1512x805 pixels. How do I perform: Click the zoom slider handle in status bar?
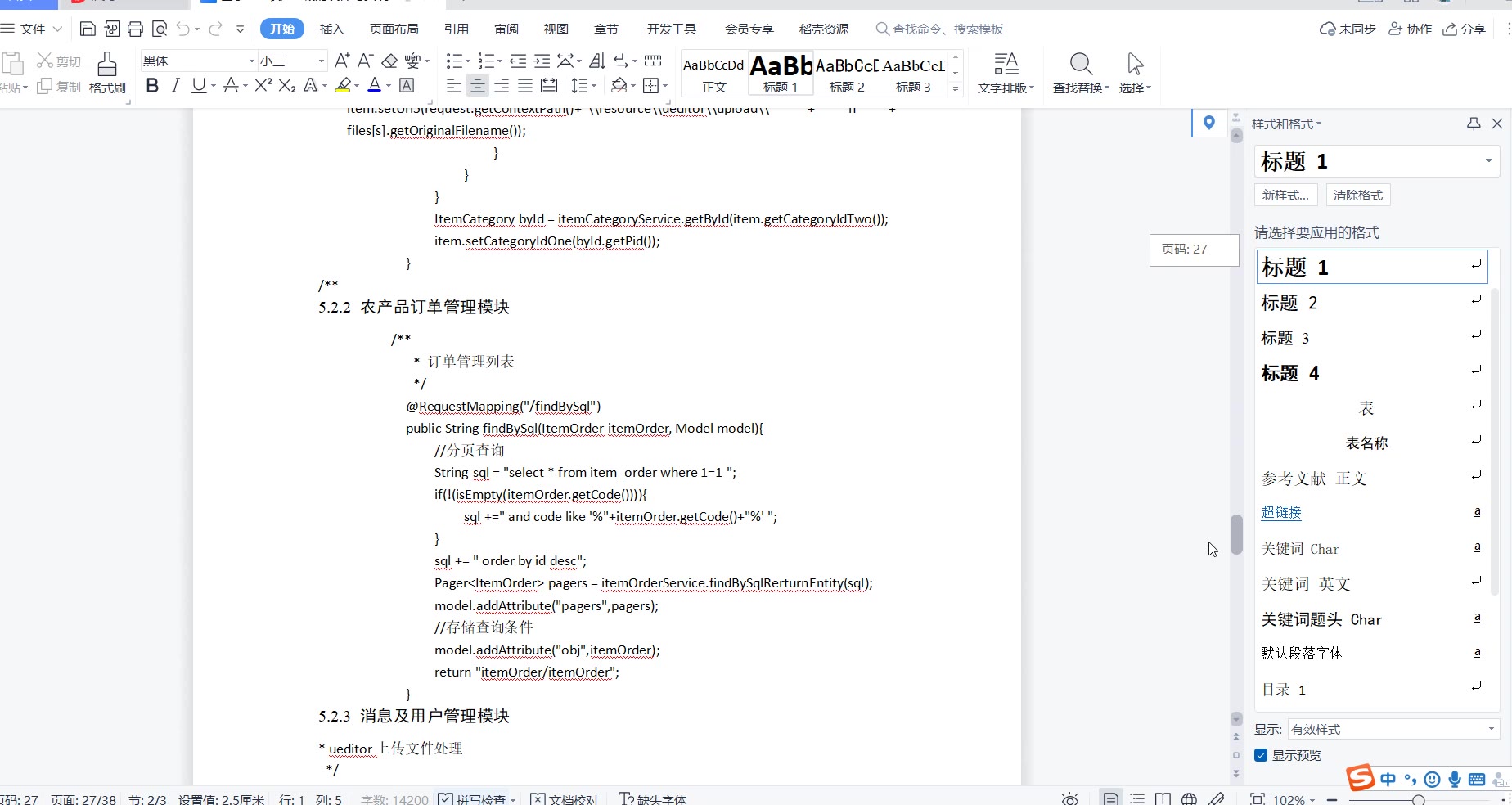pyautogui.click(x=1419, y=799)
